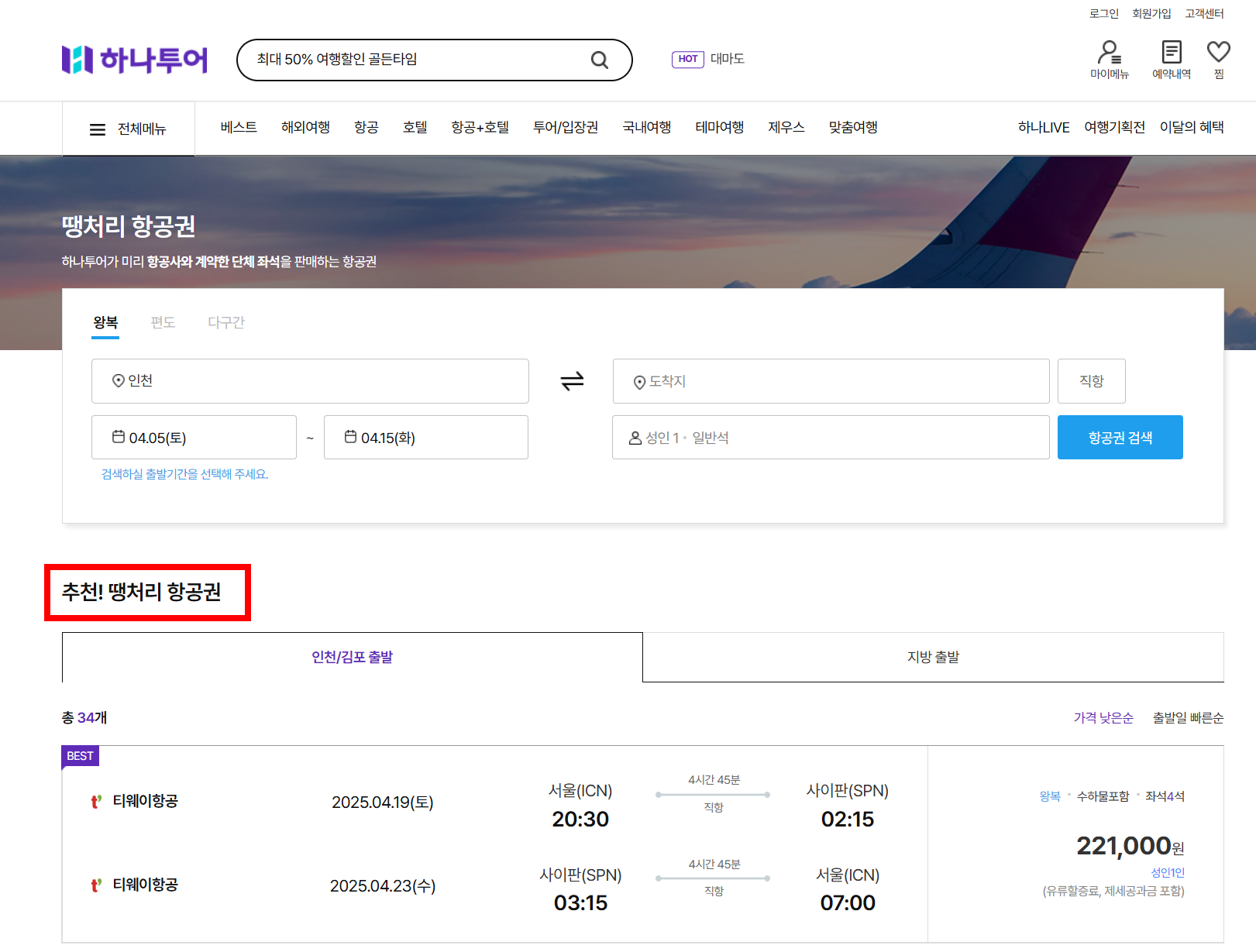
Task: Open 이달의 혜택 menu
Action: click(x=1192, y=127)
